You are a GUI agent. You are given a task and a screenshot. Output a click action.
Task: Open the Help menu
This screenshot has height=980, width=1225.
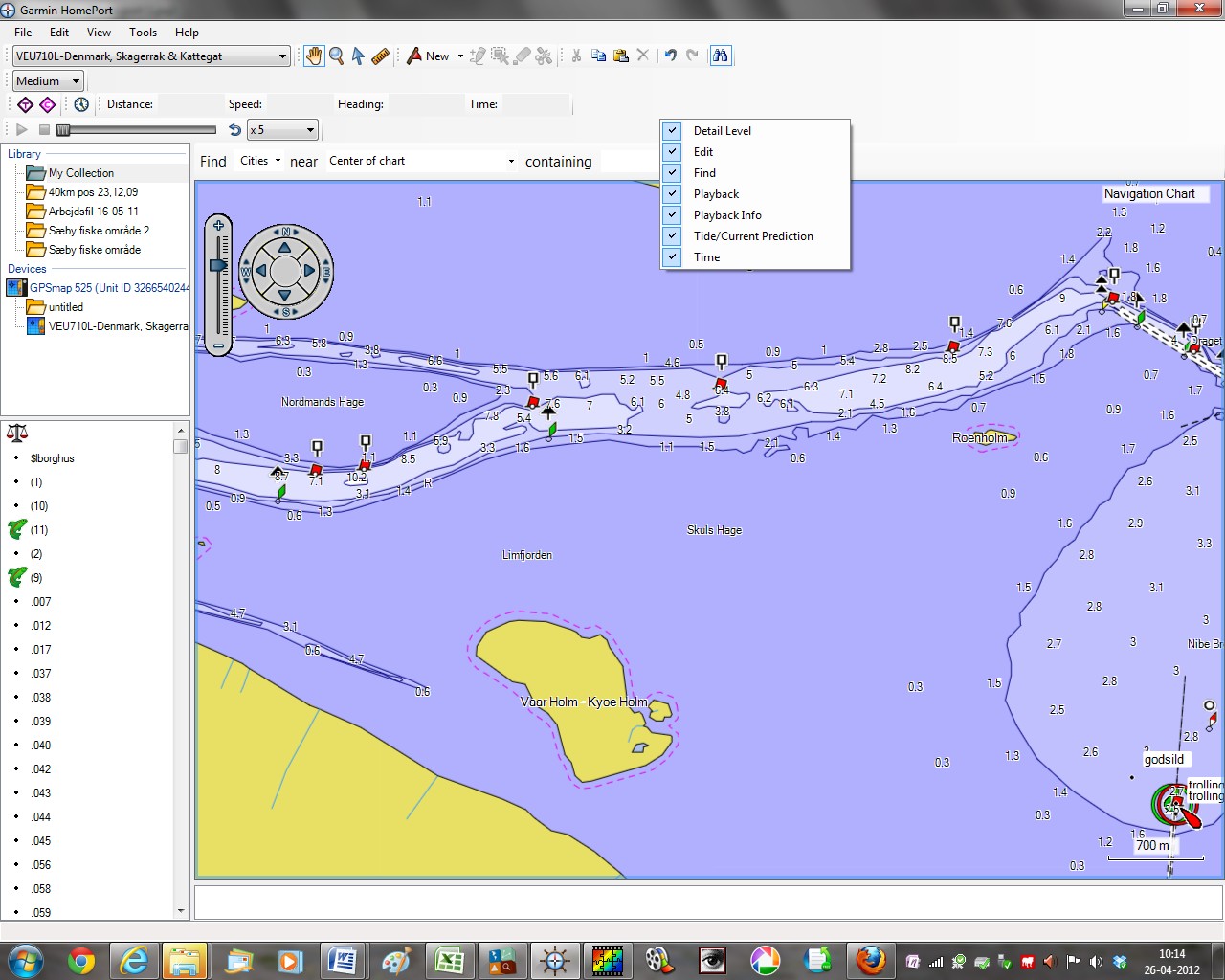click(187, 32)
